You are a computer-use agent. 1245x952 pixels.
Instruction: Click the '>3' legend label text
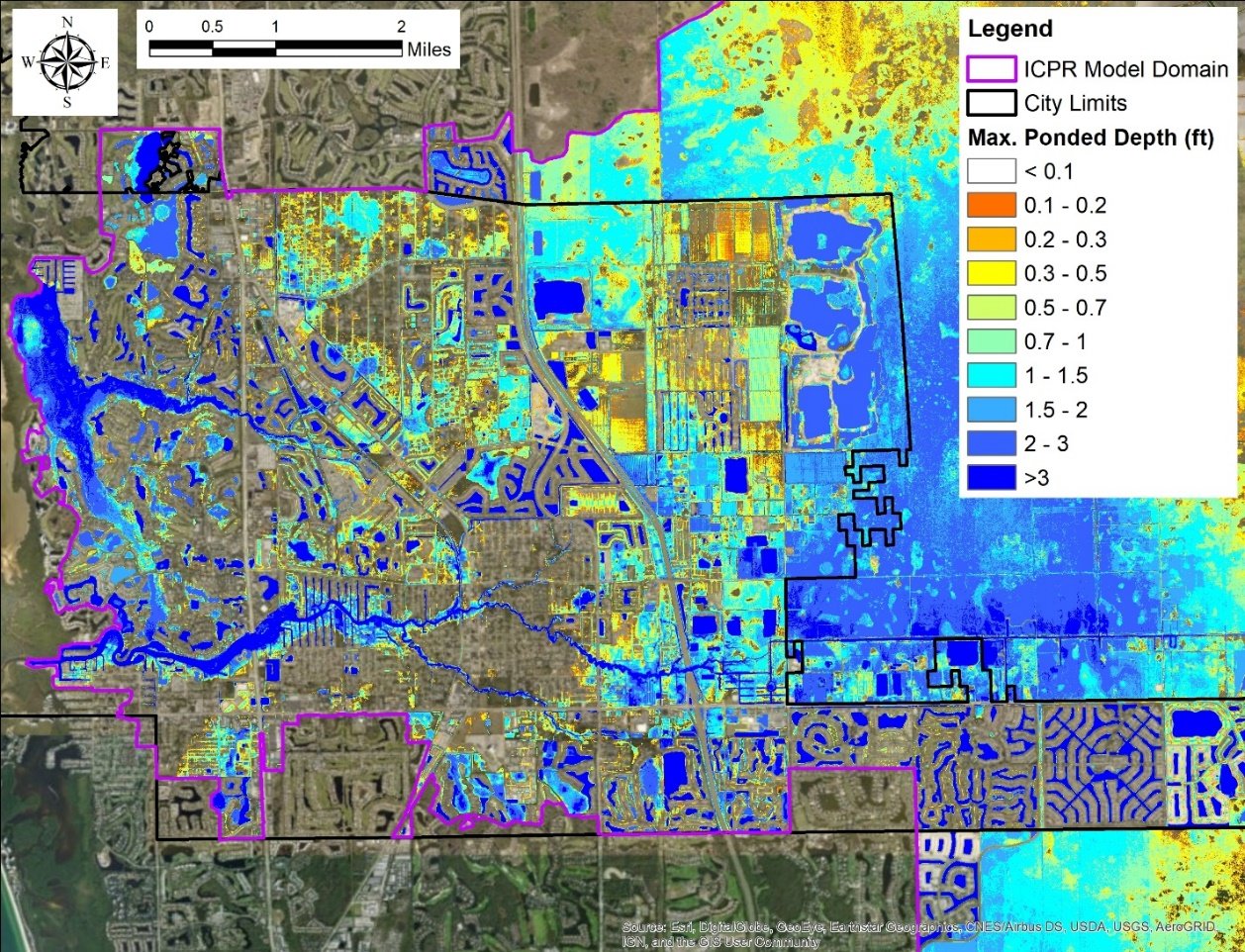1036,478
